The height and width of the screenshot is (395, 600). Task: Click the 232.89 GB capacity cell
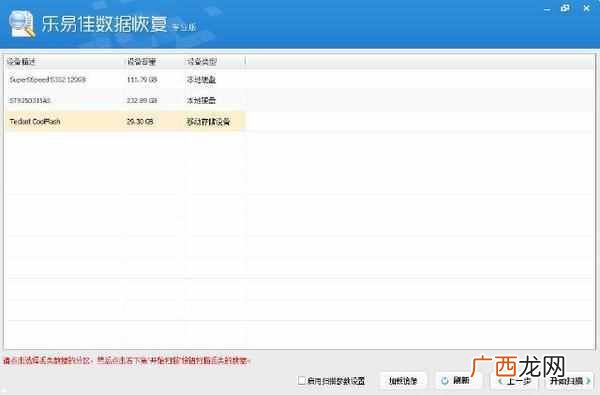coord(142,100)
